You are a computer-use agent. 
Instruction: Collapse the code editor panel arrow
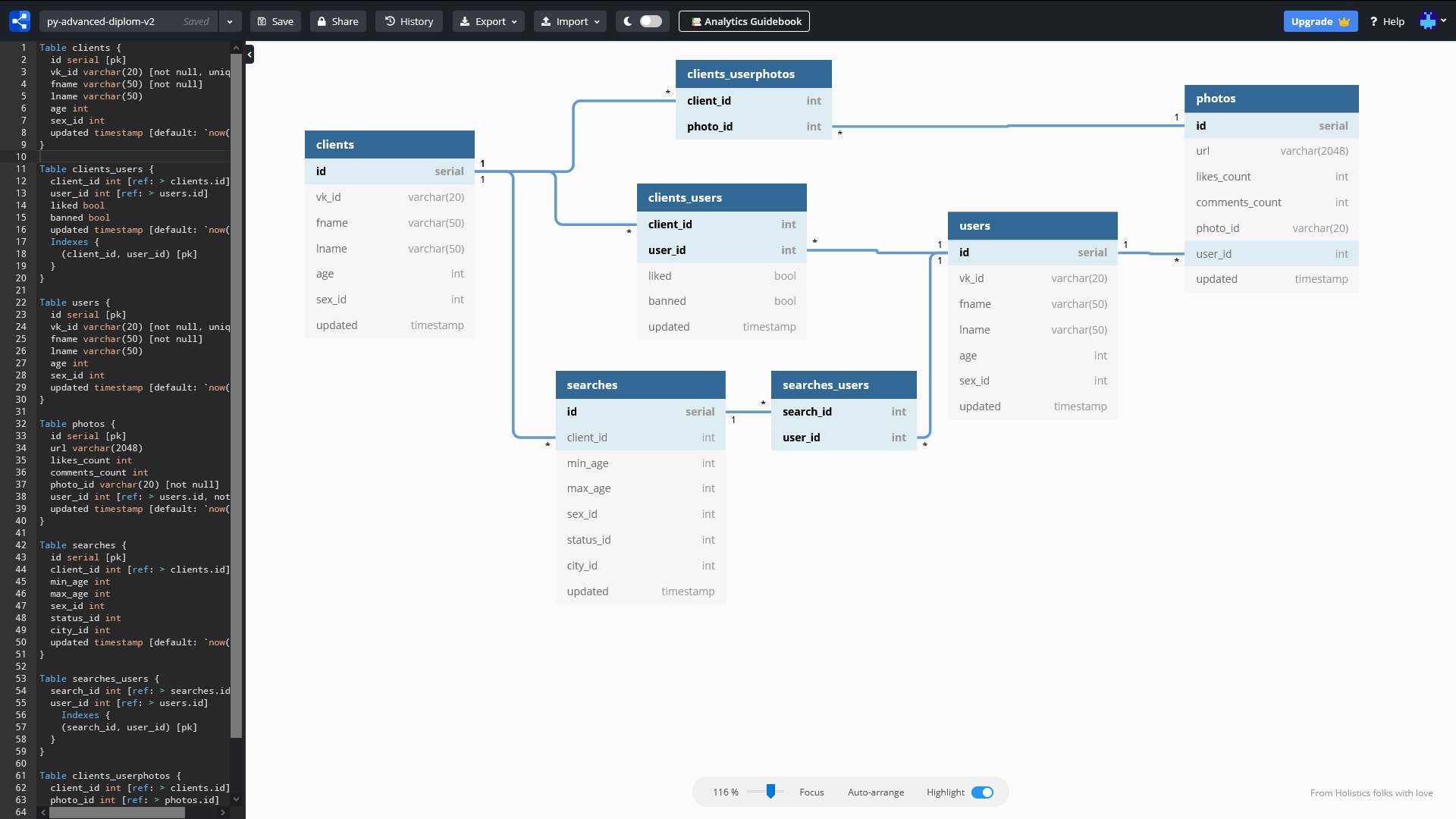click(x=249, y=54)
